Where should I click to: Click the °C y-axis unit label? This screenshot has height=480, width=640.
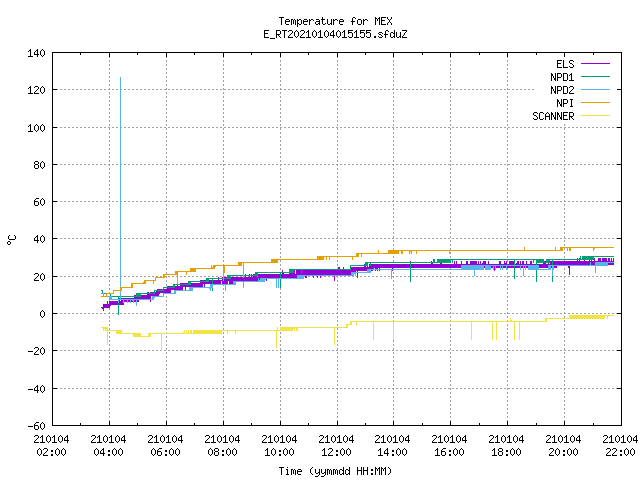point(11,240)
